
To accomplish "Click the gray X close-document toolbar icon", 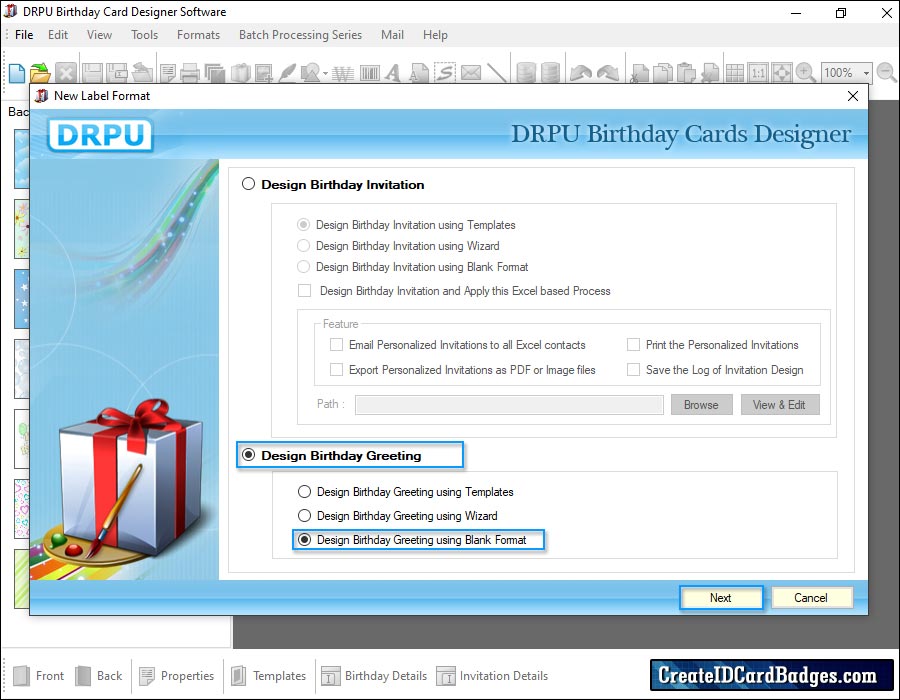I will pyautogui.click(x=66, y=73).
